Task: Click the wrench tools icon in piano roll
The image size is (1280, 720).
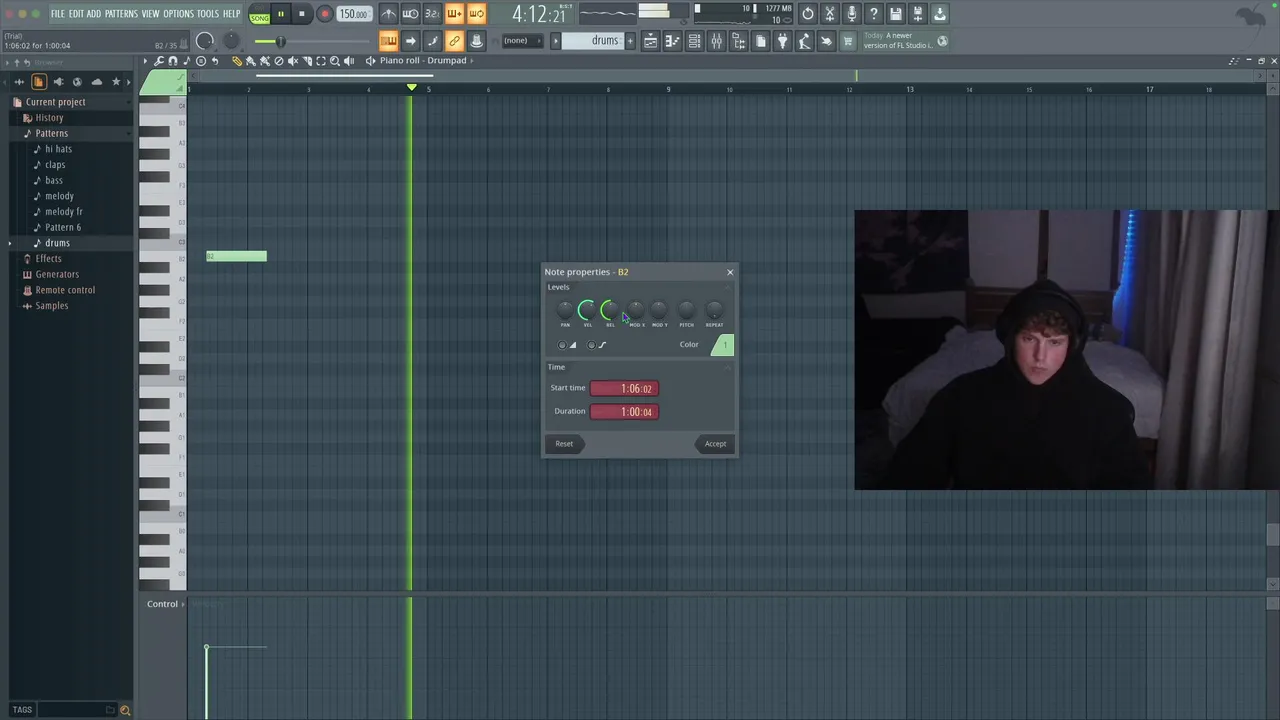Action: click(x=159, y=61)
